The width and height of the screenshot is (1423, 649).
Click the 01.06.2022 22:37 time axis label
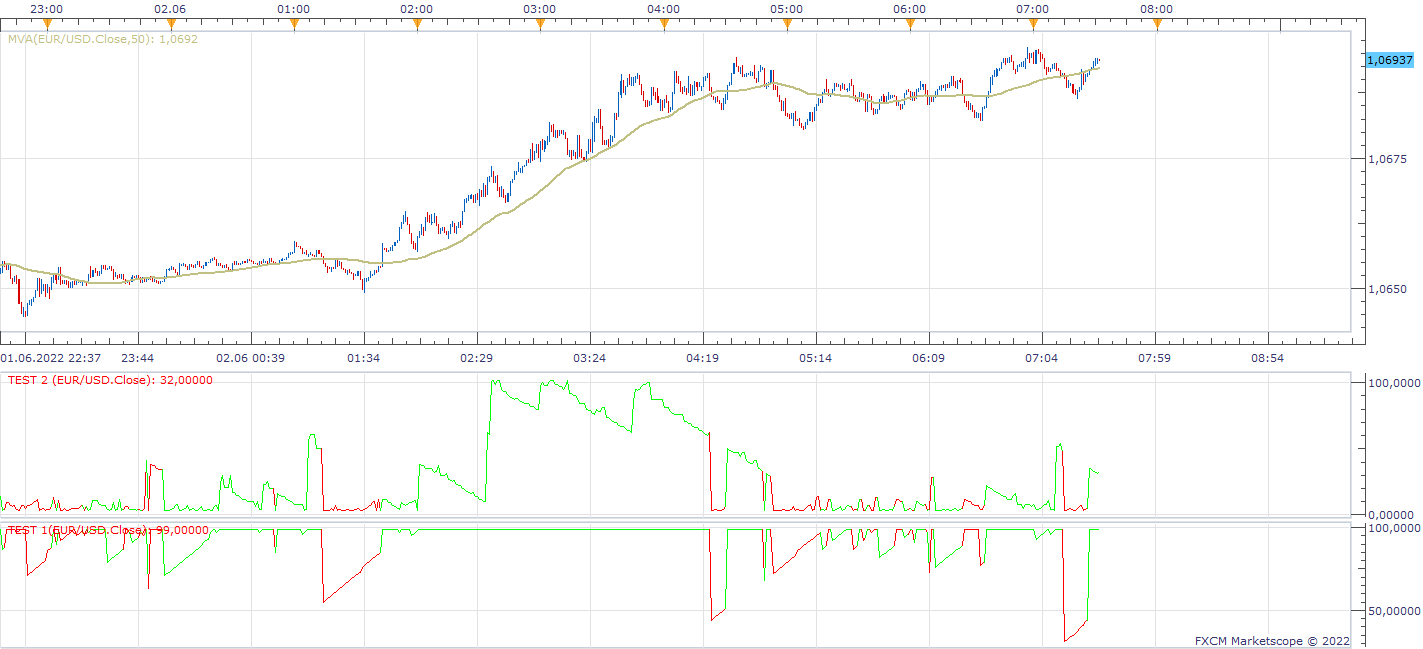[x=52, y=357]
